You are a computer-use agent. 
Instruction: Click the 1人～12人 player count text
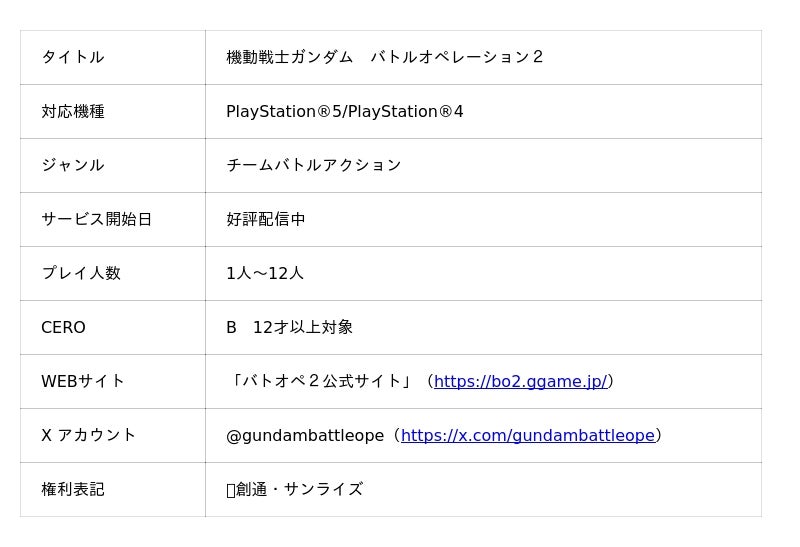[x=265, y=273]
